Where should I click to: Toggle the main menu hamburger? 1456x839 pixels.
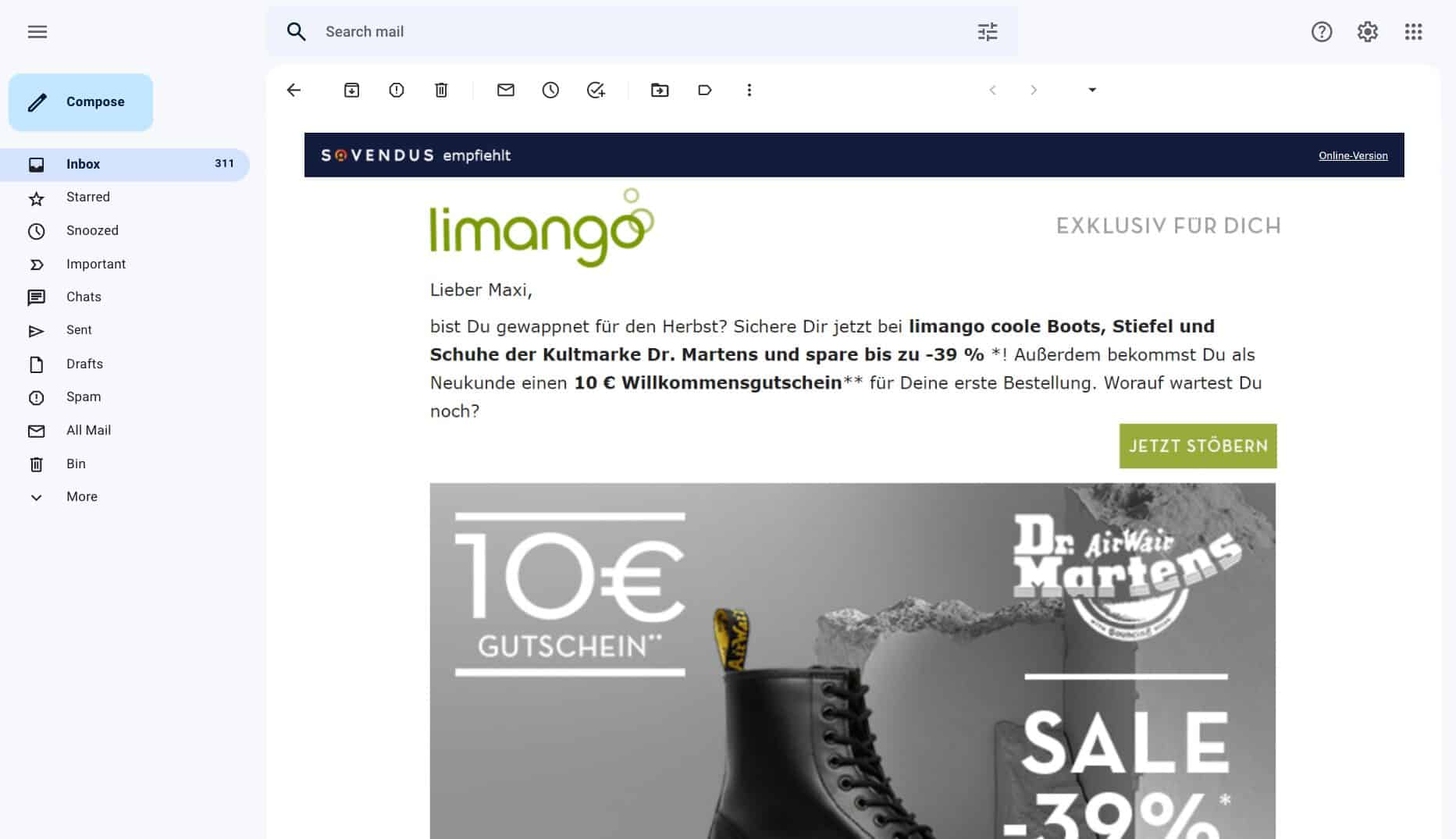(37, 32)
